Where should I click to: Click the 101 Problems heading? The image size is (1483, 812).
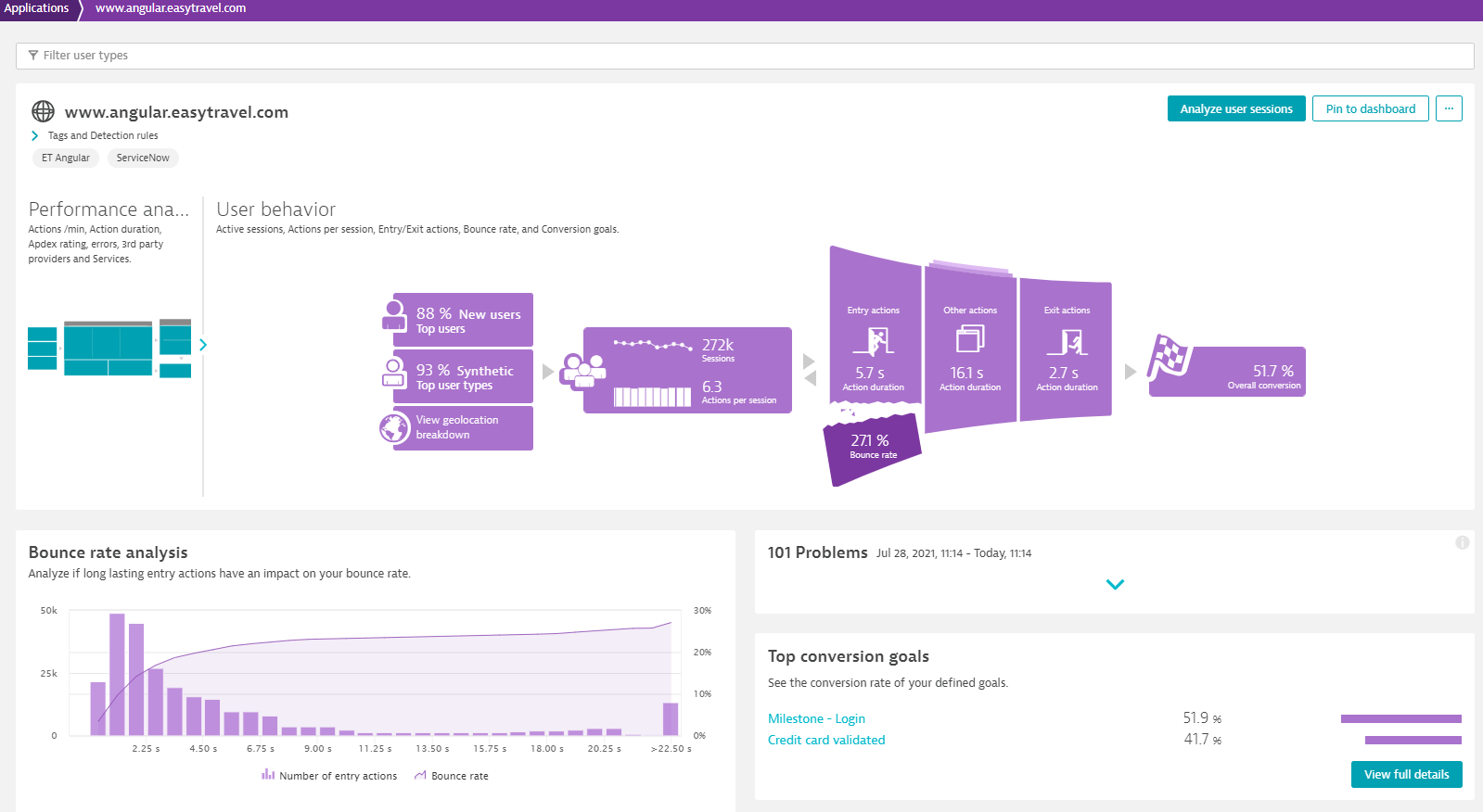818,552
